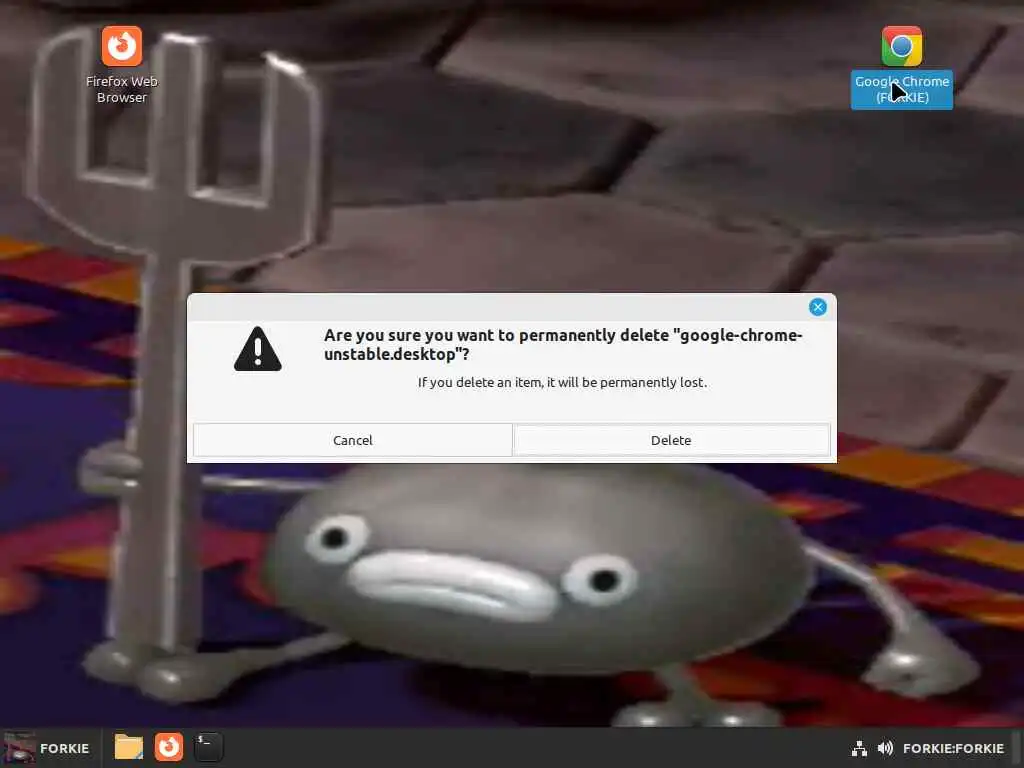Click the FORKIE:FORKIE clock text
This screenshot has width=1024, height=768.
[x=953, y=748]
